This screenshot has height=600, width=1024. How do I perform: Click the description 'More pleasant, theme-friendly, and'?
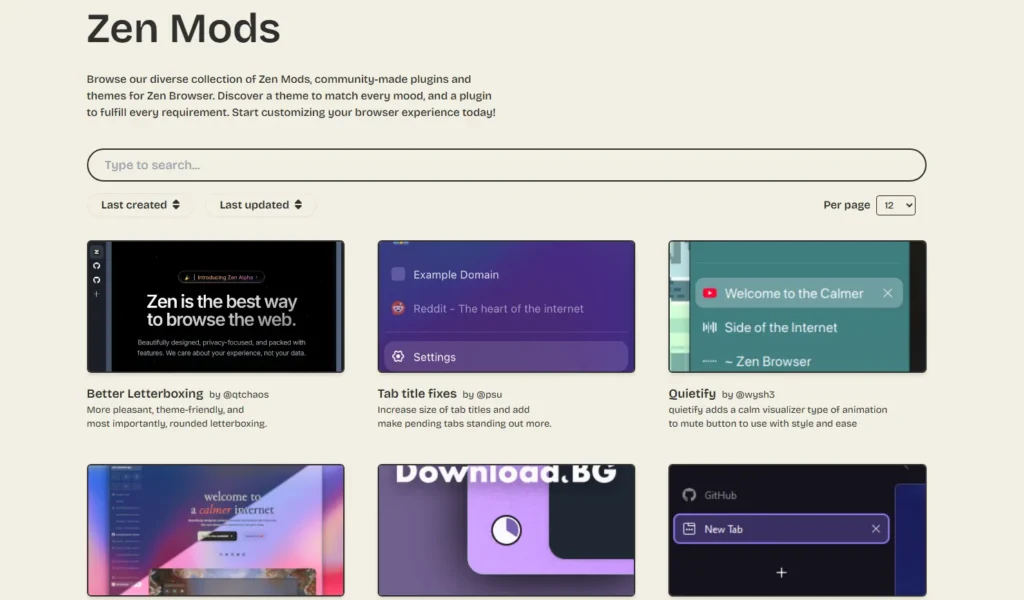165,410
